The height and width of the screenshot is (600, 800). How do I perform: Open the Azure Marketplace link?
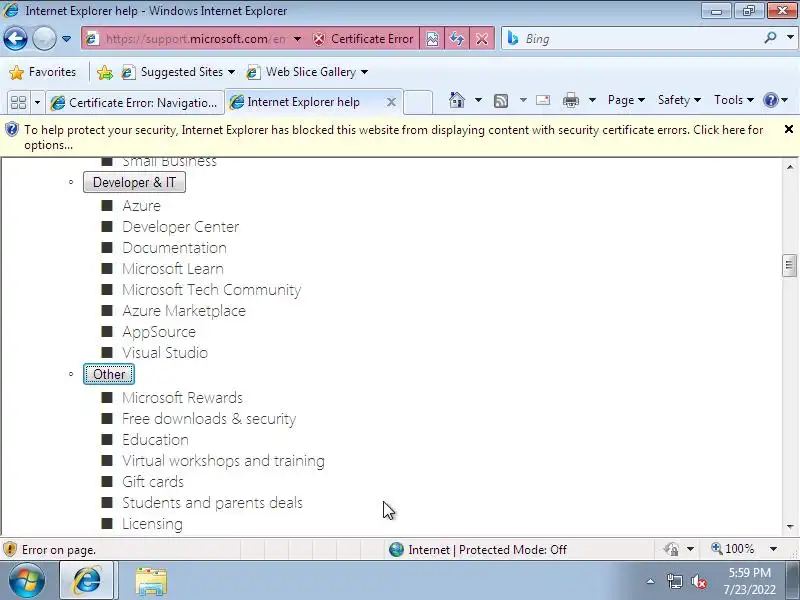(x=184, y=311)
